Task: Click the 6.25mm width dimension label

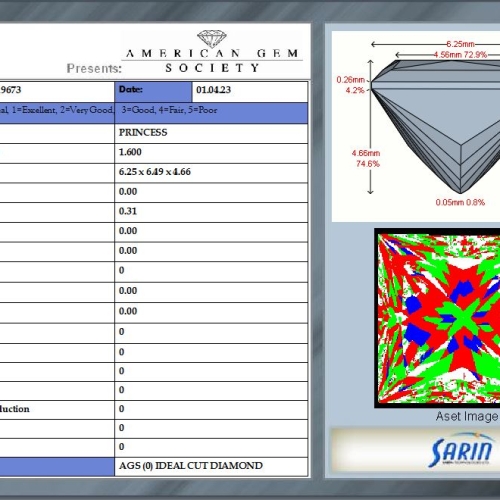Action: pyautogui.click(x=460, y=44)
